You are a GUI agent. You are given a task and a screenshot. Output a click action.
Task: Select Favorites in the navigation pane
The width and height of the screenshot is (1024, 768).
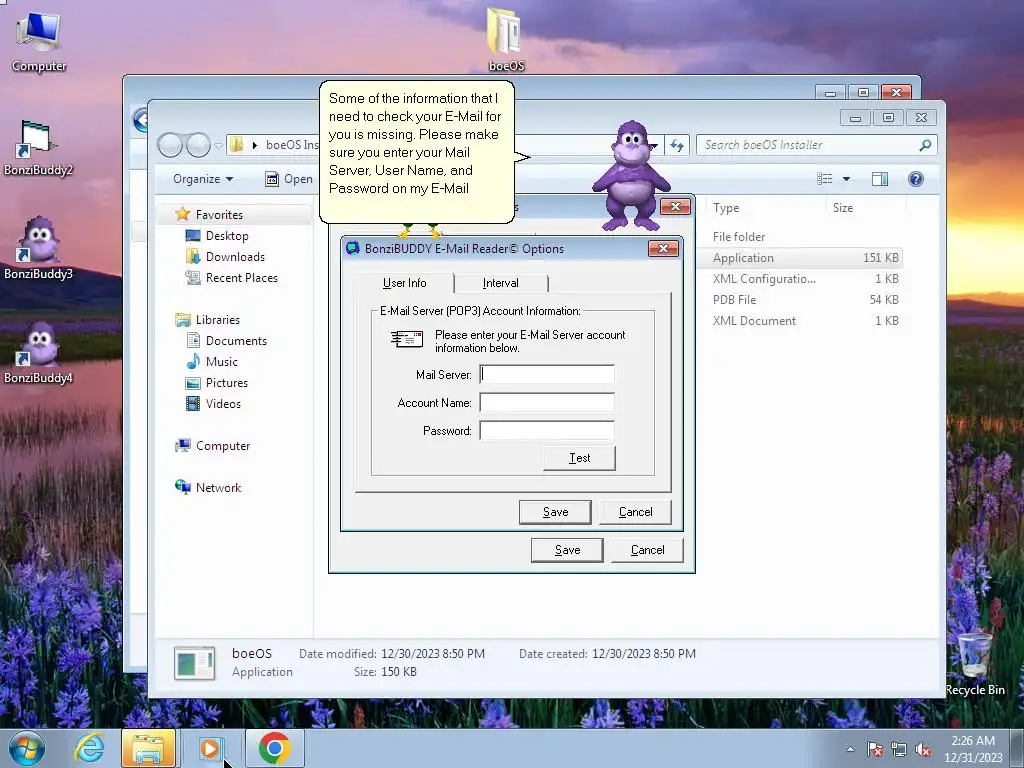pyautogui.click(x=219, y=215)
